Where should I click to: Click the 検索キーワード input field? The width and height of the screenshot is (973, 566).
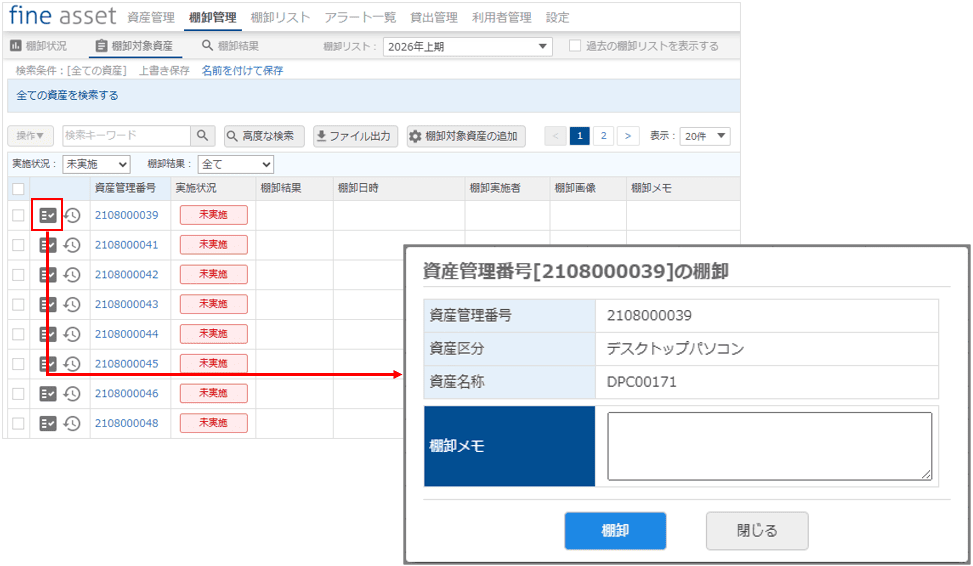click(x=127, y=135)
